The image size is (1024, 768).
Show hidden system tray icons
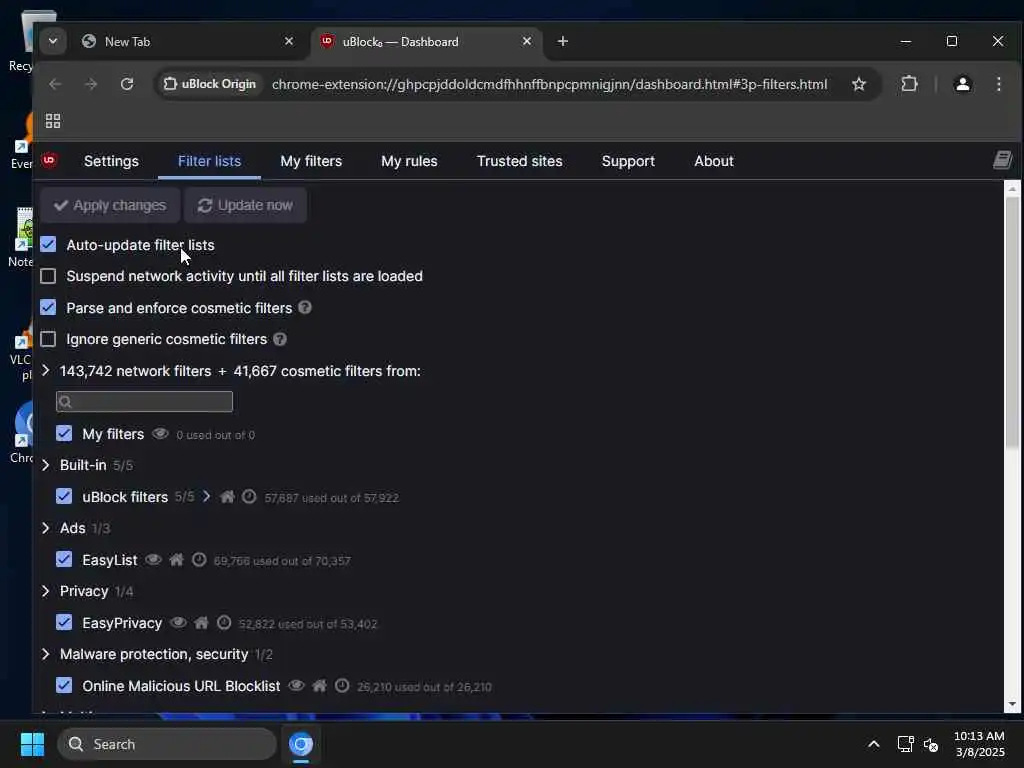873,744
